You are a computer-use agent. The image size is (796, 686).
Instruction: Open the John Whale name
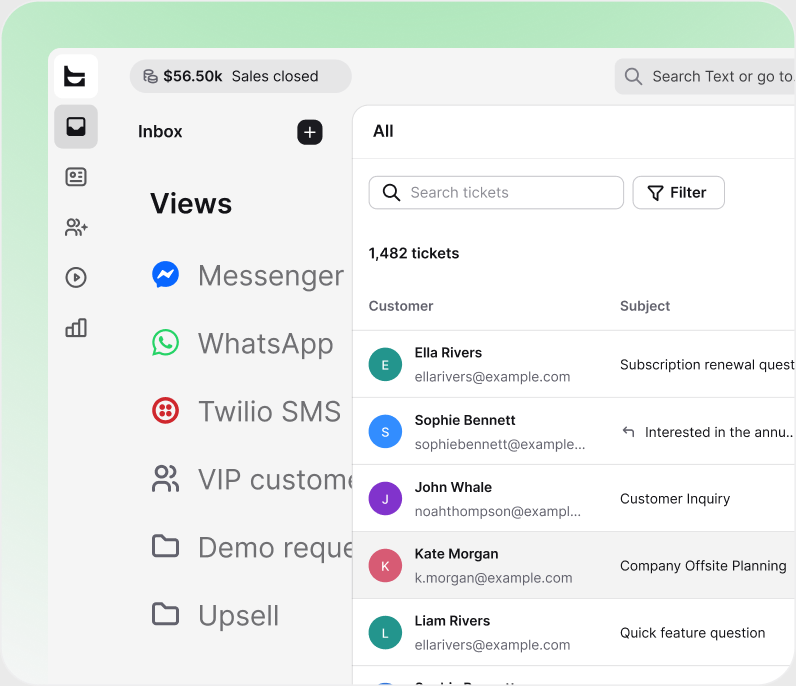pyautogui.click(x=453, y=487)
